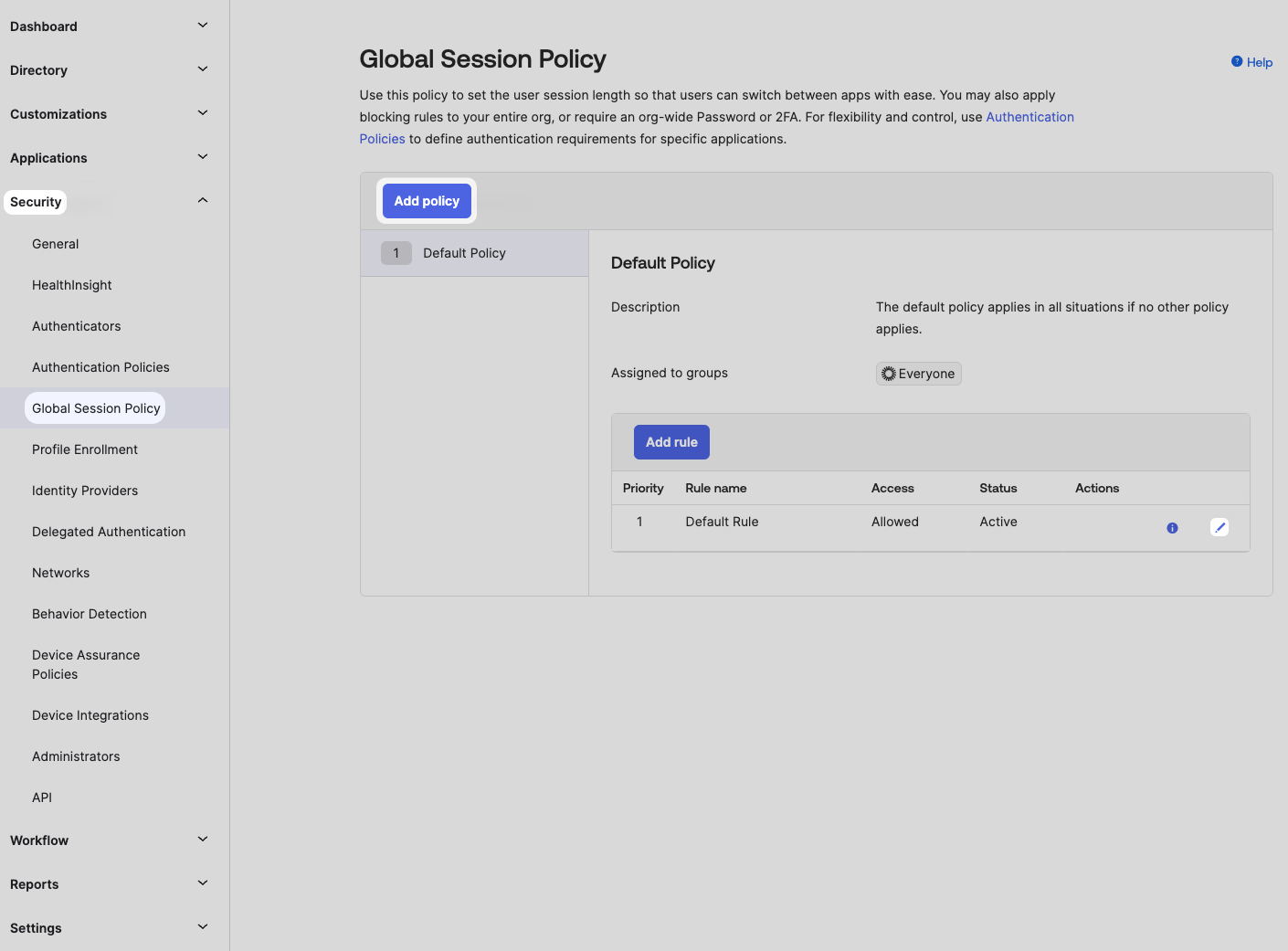Click the Rule name column header
The image size is (1288, 951).
pos(716,488)
